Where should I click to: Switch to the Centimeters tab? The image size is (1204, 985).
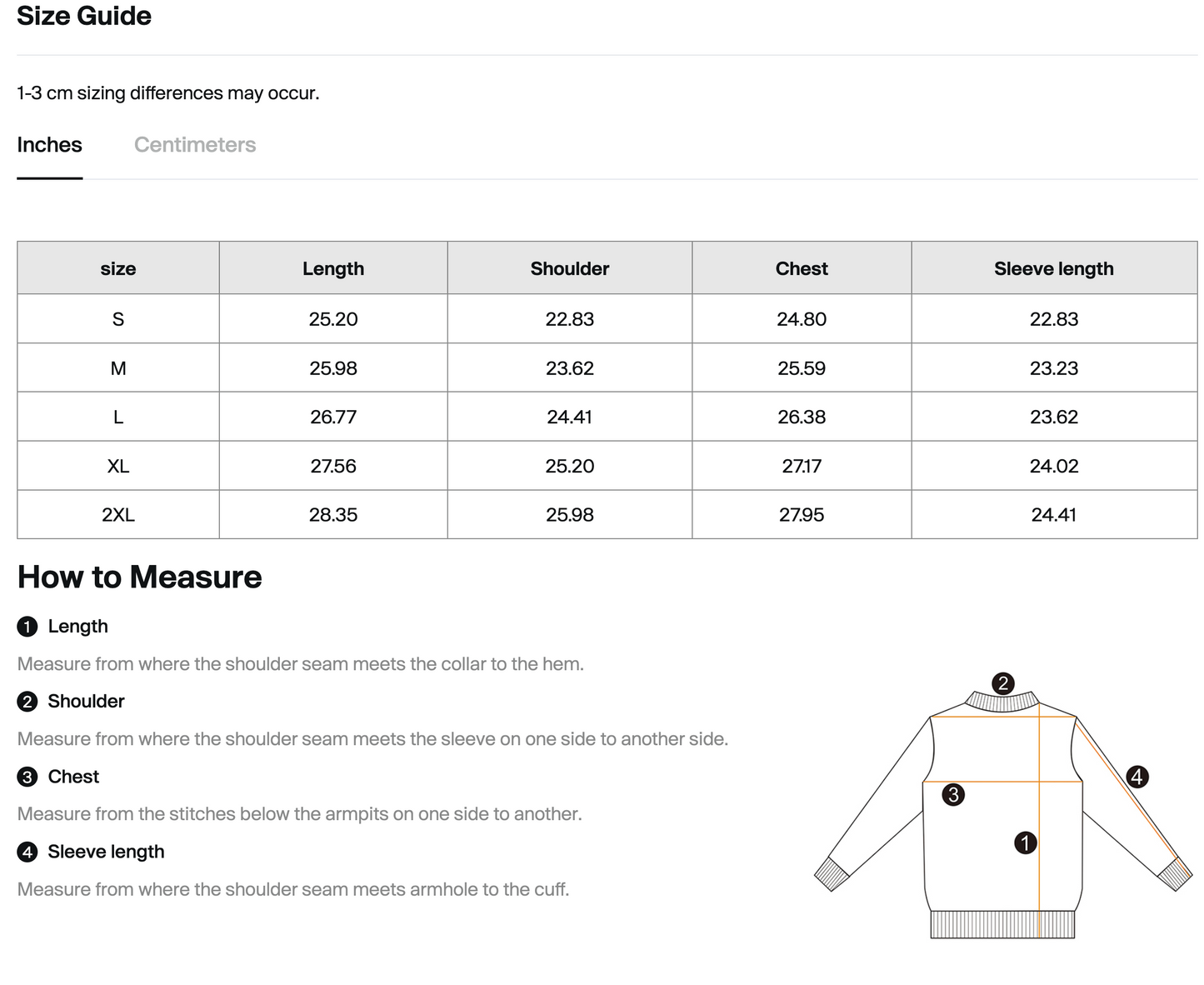pyautogui.click(x=194, y=144)
